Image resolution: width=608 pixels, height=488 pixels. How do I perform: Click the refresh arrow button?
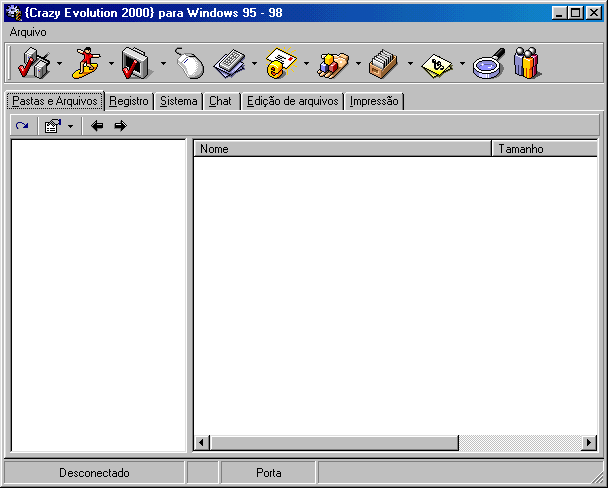pyautogui.click(x=22, y=126)
